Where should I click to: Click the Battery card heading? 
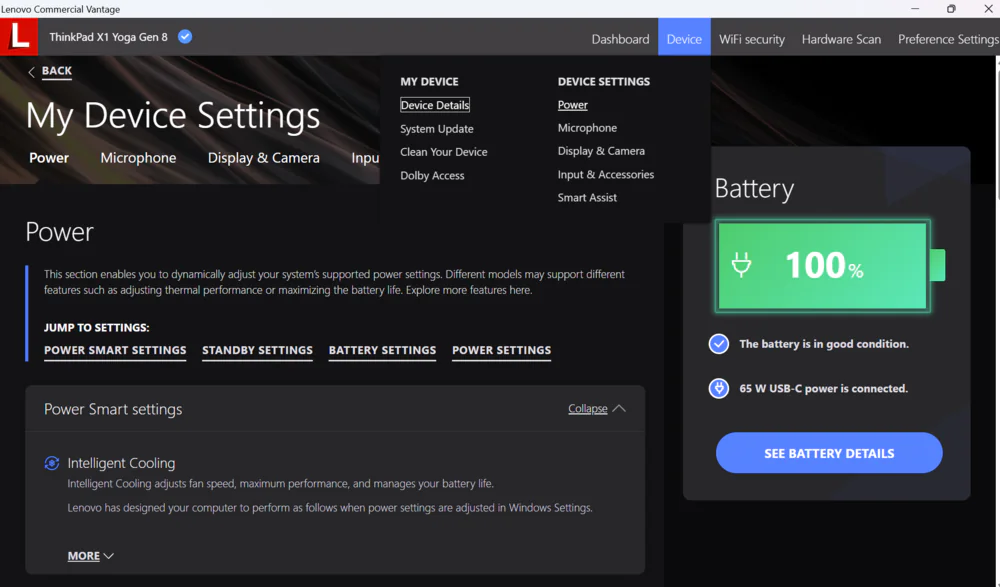tap(754, 188)
